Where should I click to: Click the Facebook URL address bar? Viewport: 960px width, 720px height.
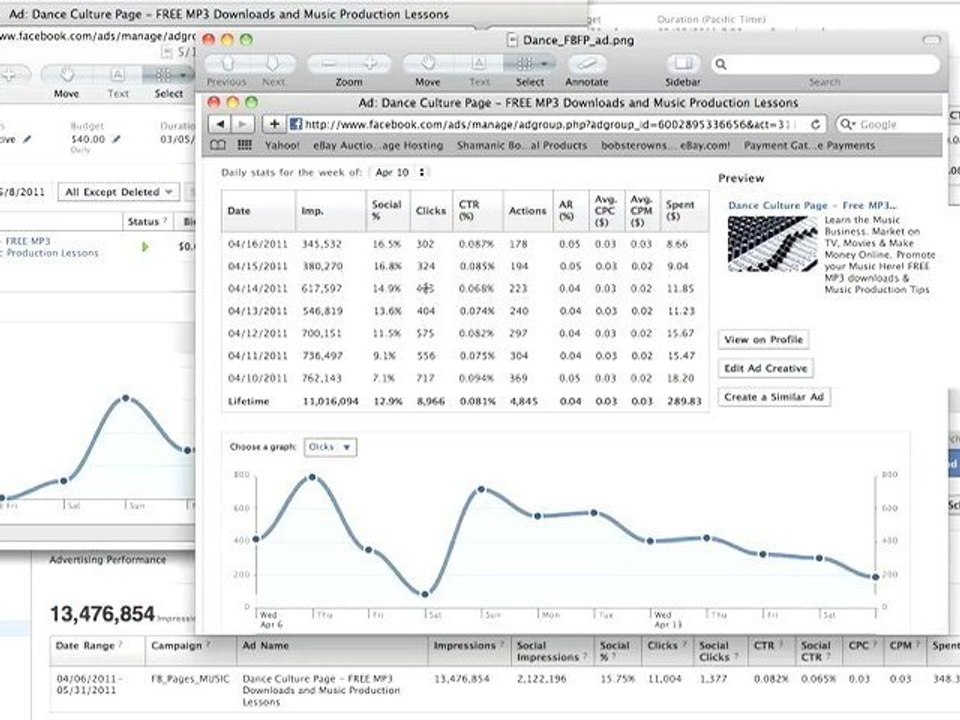548,124
